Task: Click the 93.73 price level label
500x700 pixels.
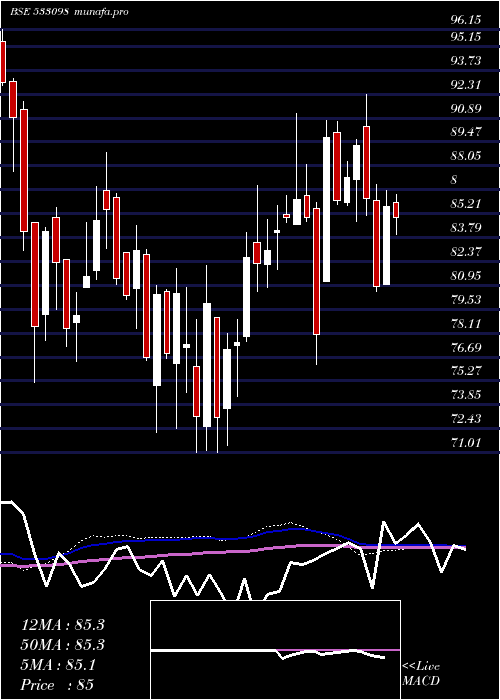Action: click(x=466, y=60)
